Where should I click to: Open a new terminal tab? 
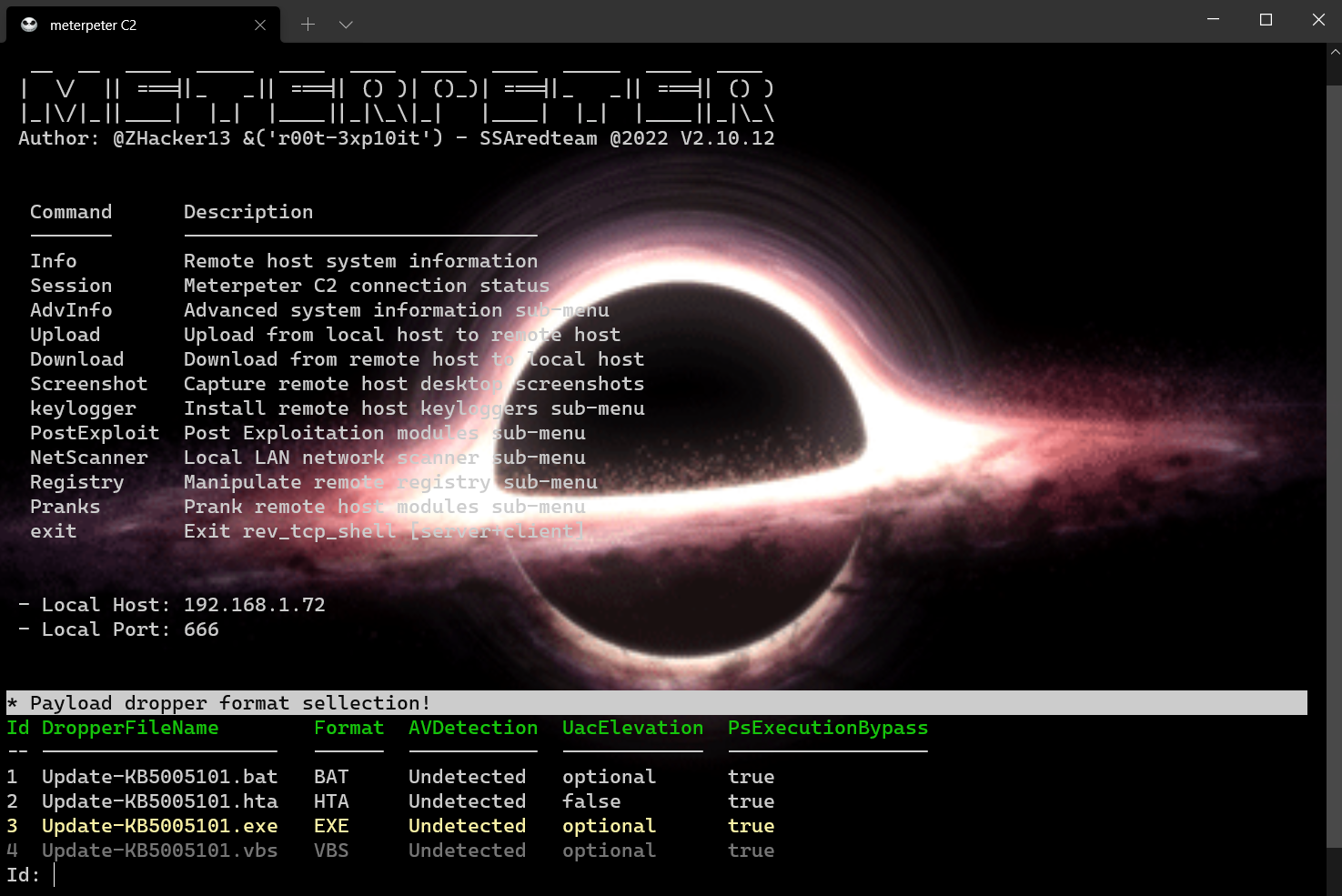308,25
